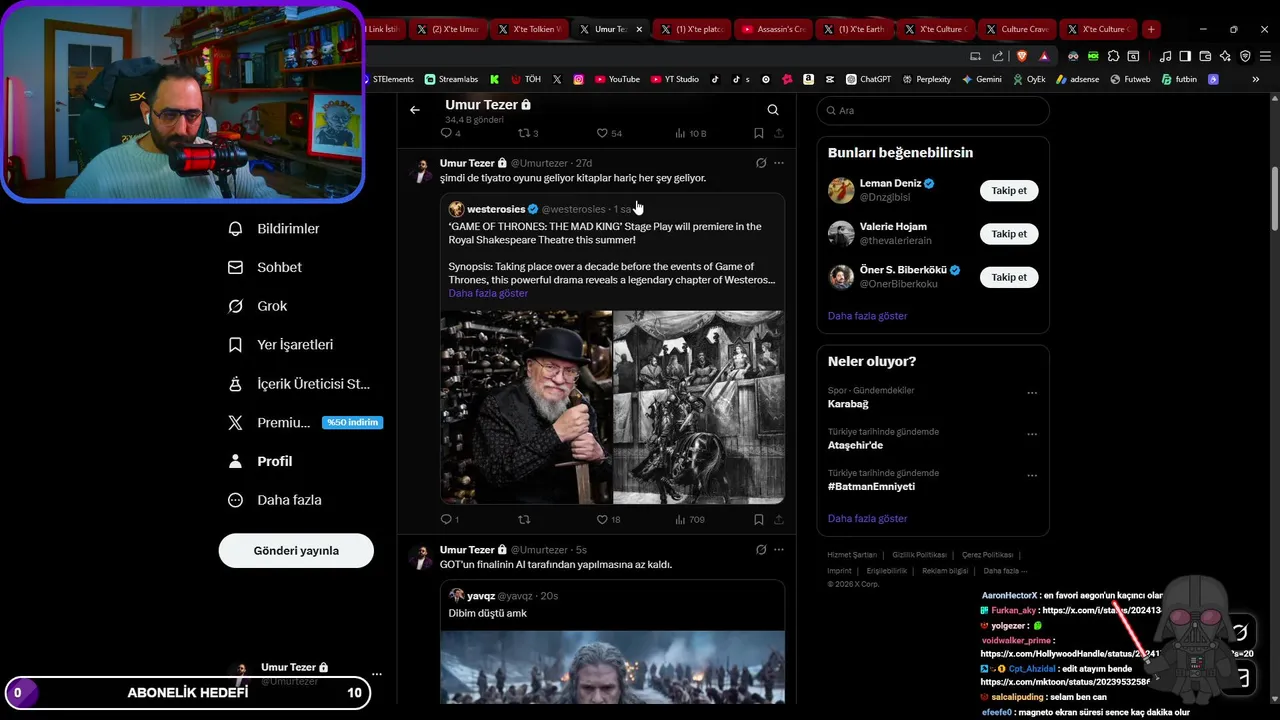Reply to the theatre play post with 1 comment

pos(450,520)
